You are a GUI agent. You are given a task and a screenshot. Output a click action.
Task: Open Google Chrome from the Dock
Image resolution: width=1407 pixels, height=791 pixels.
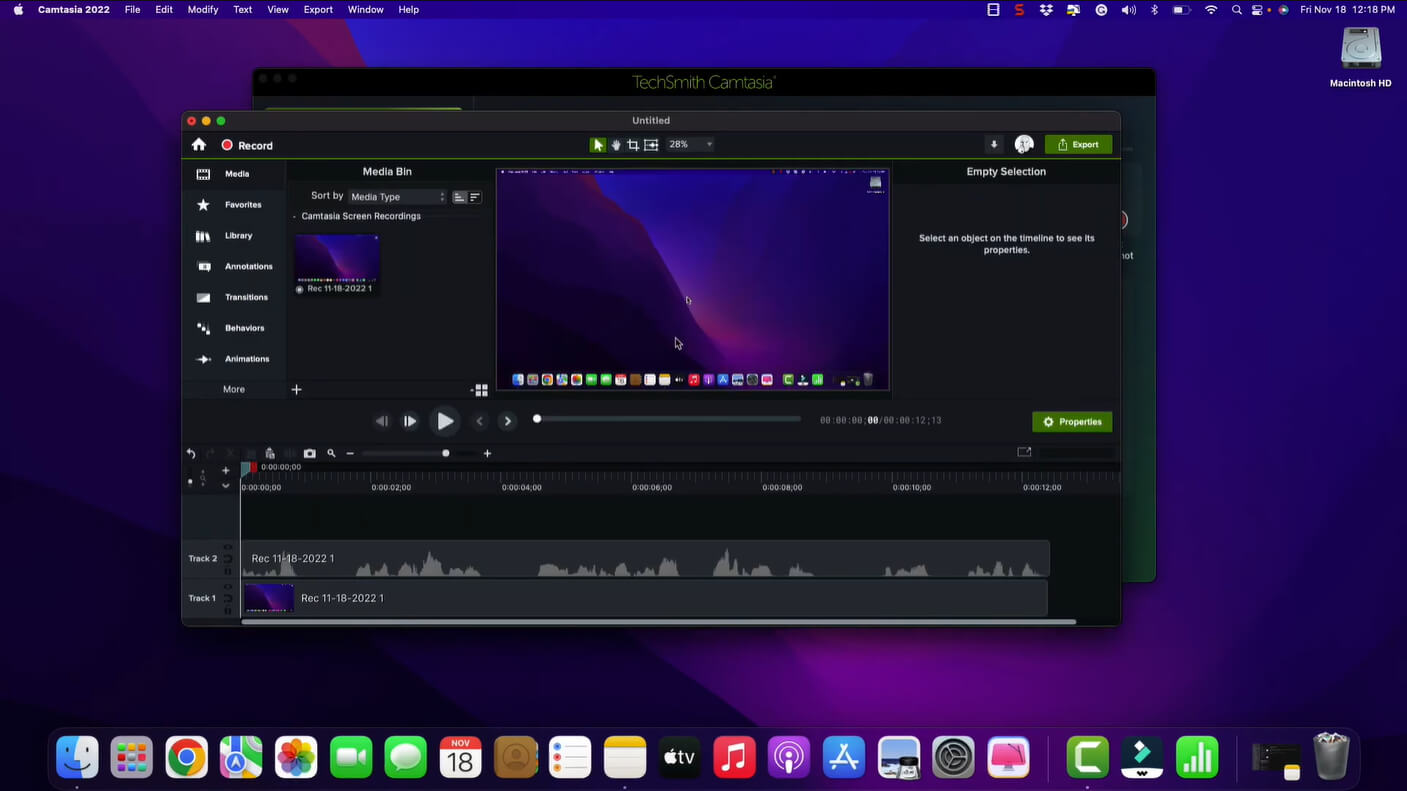coord(186,757)
